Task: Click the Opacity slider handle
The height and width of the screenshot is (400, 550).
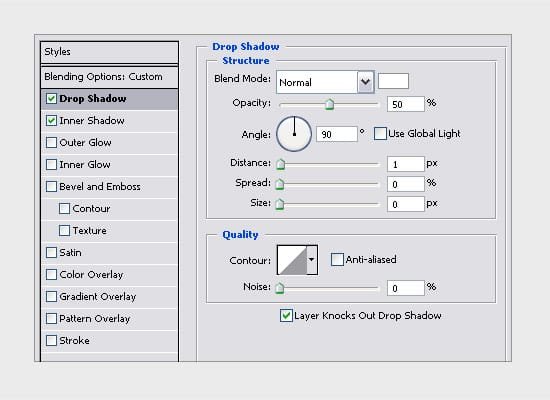Action: (329, 104)
